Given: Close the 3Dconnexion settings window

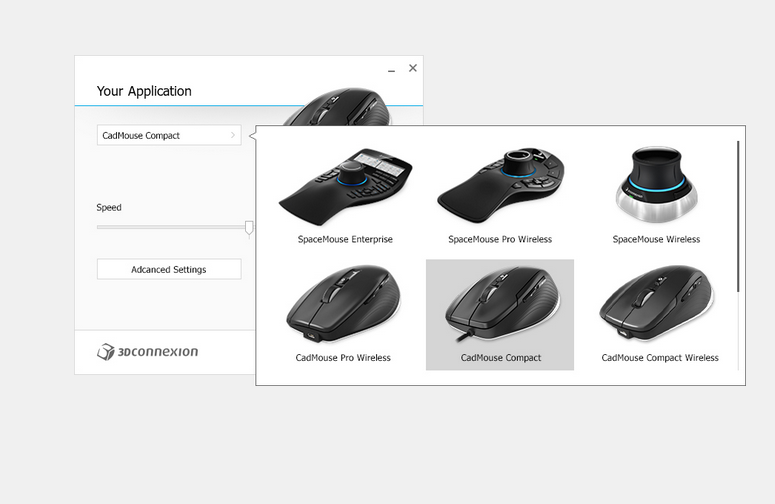Looking at the screenshot, I should click(x=413, y=68).
